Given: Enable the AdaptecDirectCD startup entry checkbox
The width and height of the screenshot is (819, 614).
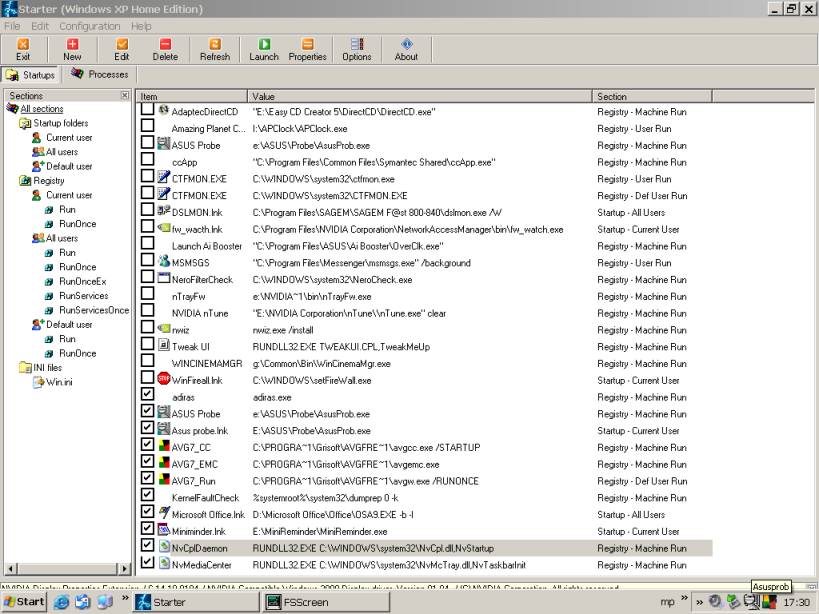Looking at the screenshot, I should pos(148,111).
